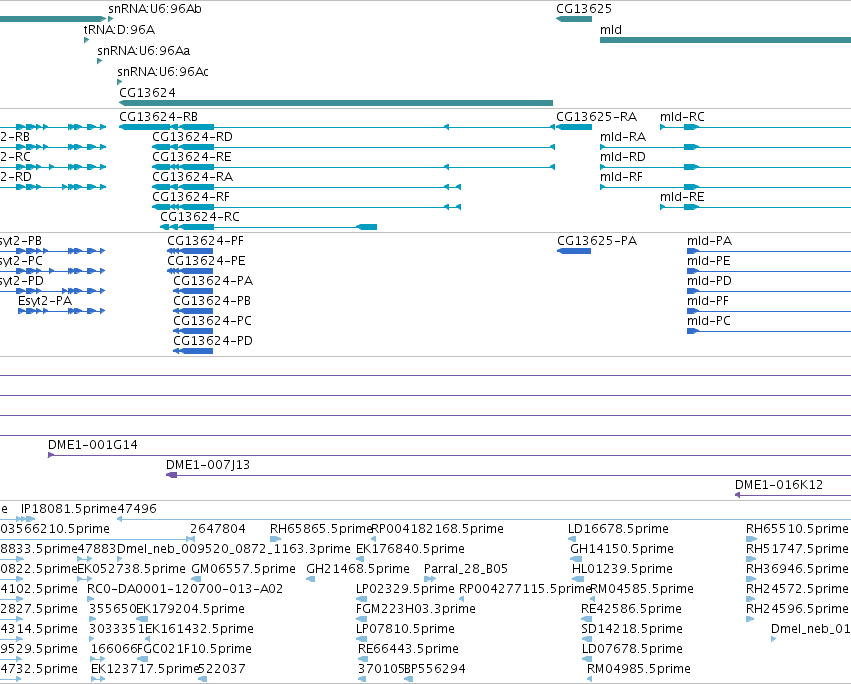The image size is (851, 684).
Task: Select the LD07678.5prime EST label
Action: (632, 650)
